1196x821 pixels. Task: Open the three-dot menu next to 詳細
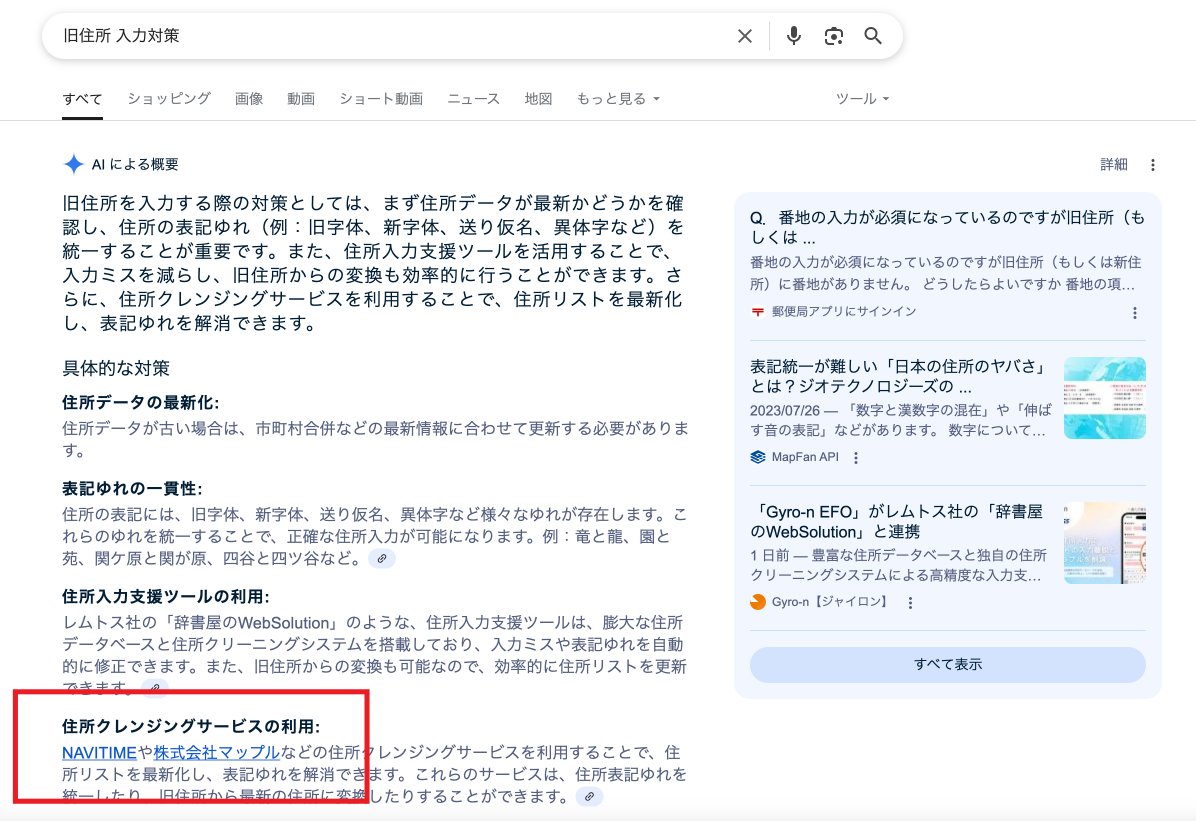pyautogui.click(x=1153, y=165)
